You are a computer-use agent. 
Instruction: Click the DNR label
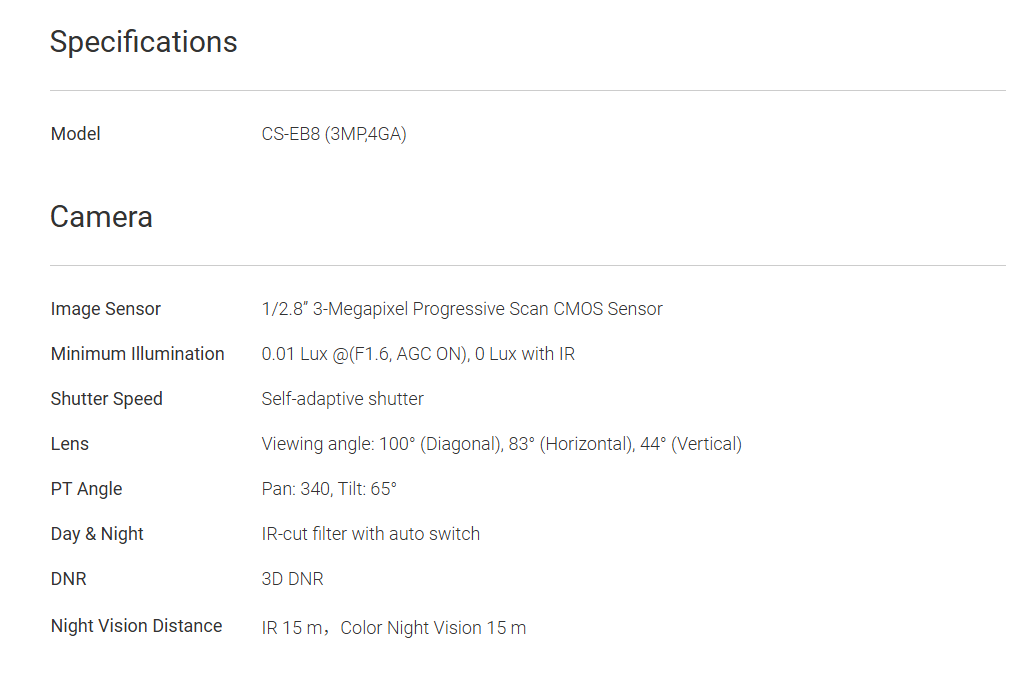69,579
